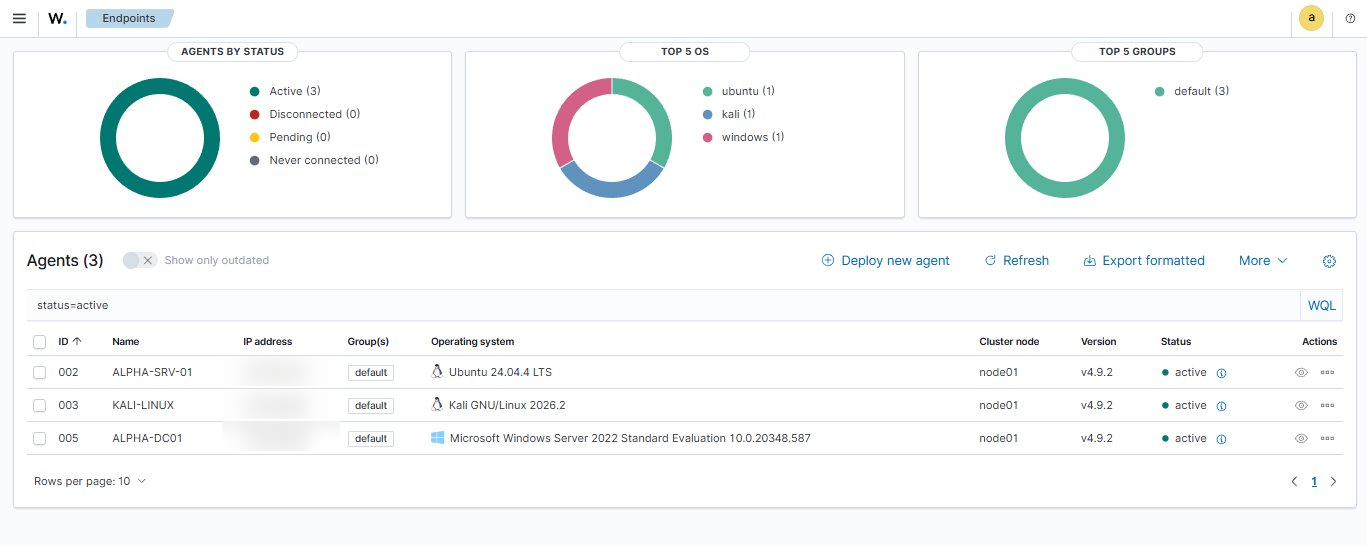Click default group badge for ALPHA-DC01
The width and height of the screenshot is (1372, 560).
coord(371,438)
